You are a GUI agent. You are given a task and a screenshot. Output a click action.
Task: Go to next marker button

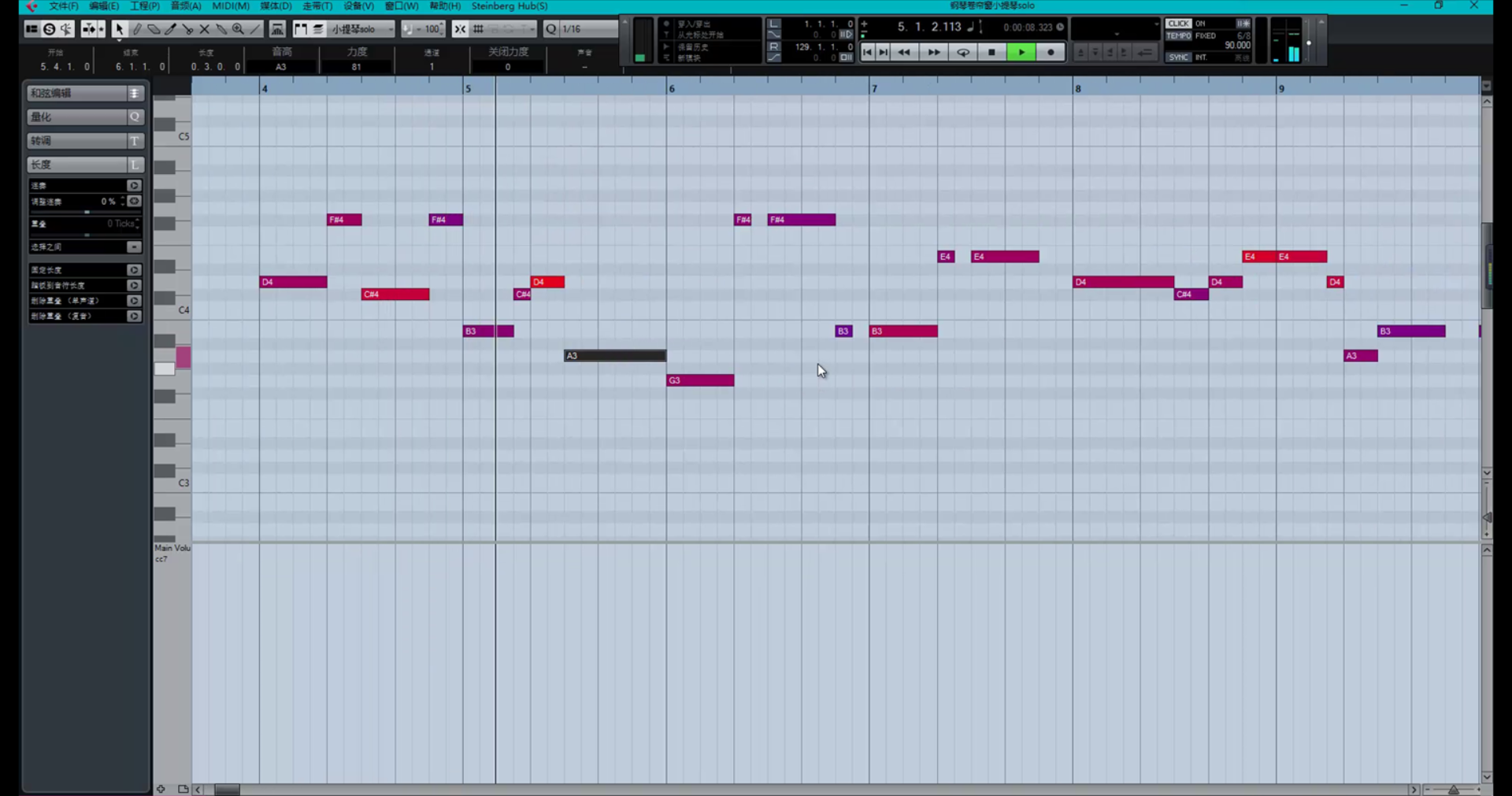point(884,52)
